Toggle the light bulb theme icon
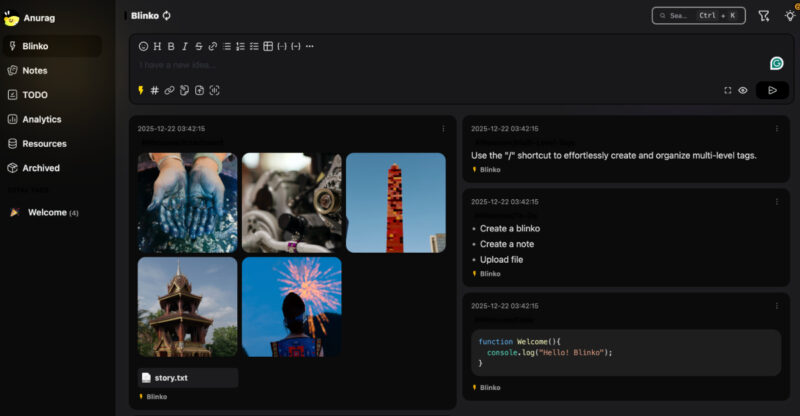Screen dimensions: 800x416 (790, 16)
